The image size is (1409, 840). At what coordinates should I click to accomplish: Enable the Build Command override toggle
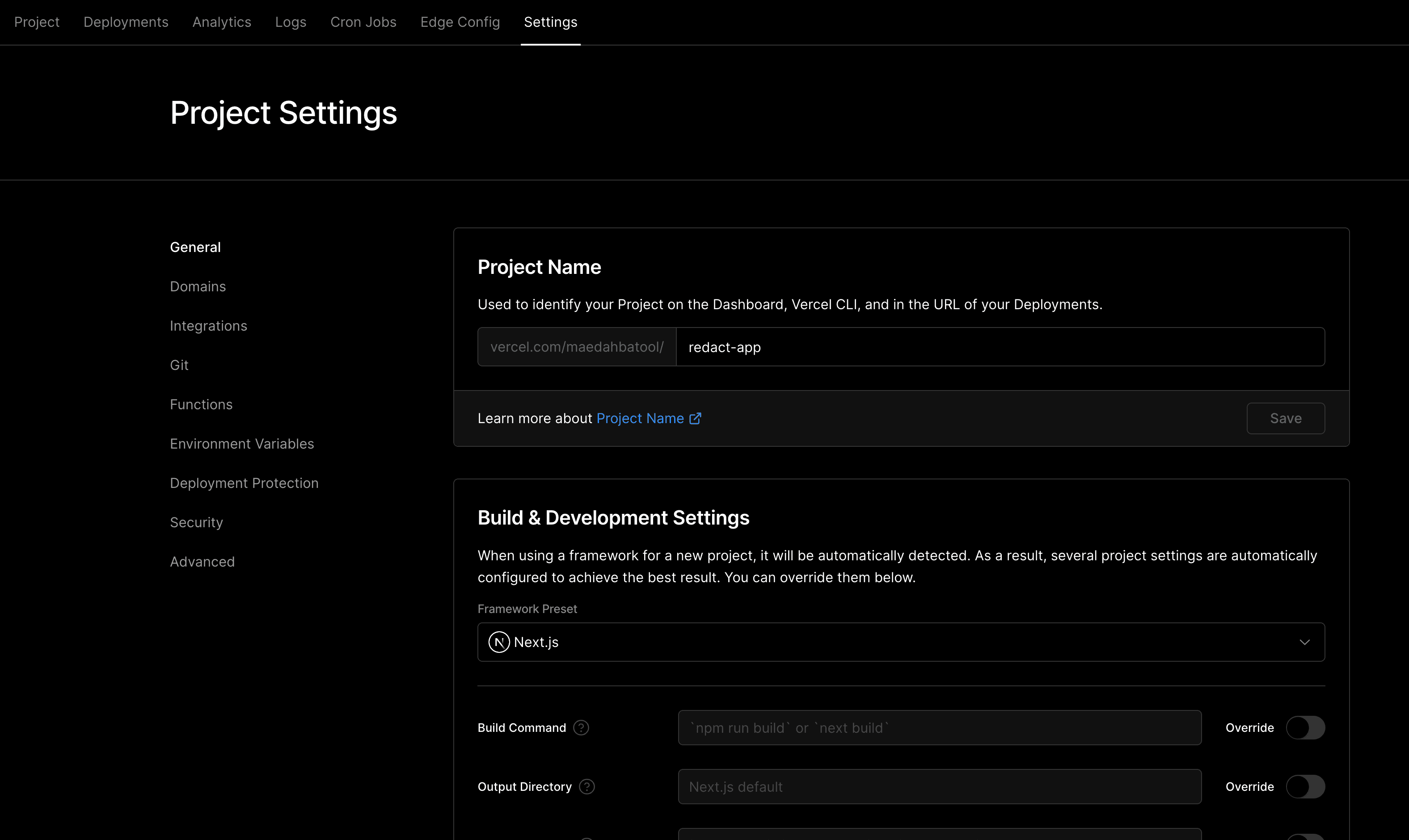(1305, 728)
